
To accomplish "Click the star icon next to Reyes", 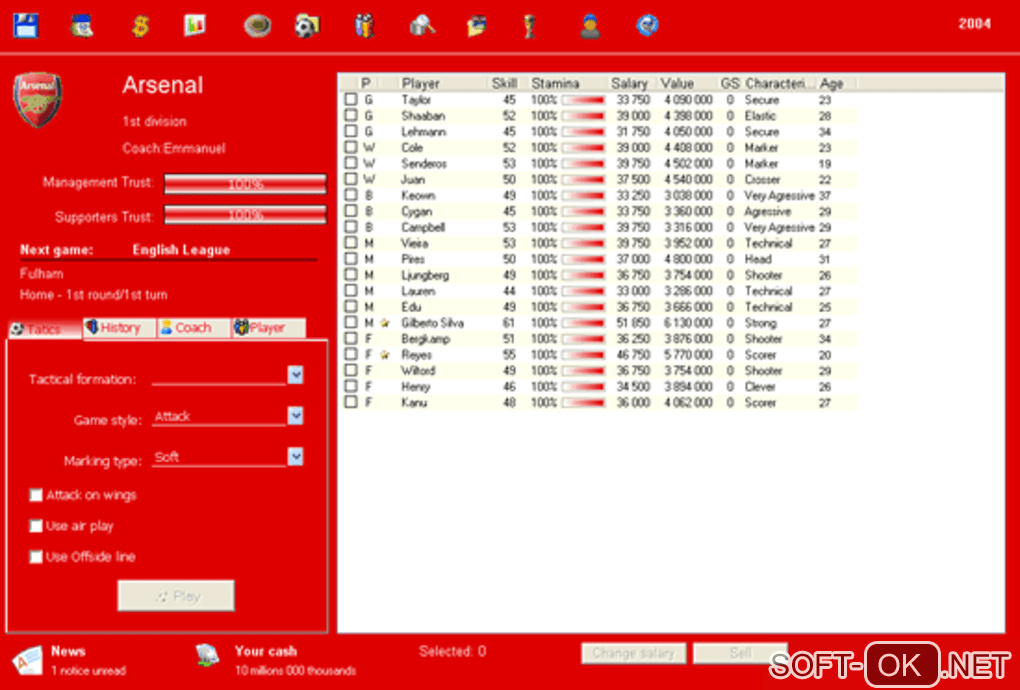I will point(384,355).
